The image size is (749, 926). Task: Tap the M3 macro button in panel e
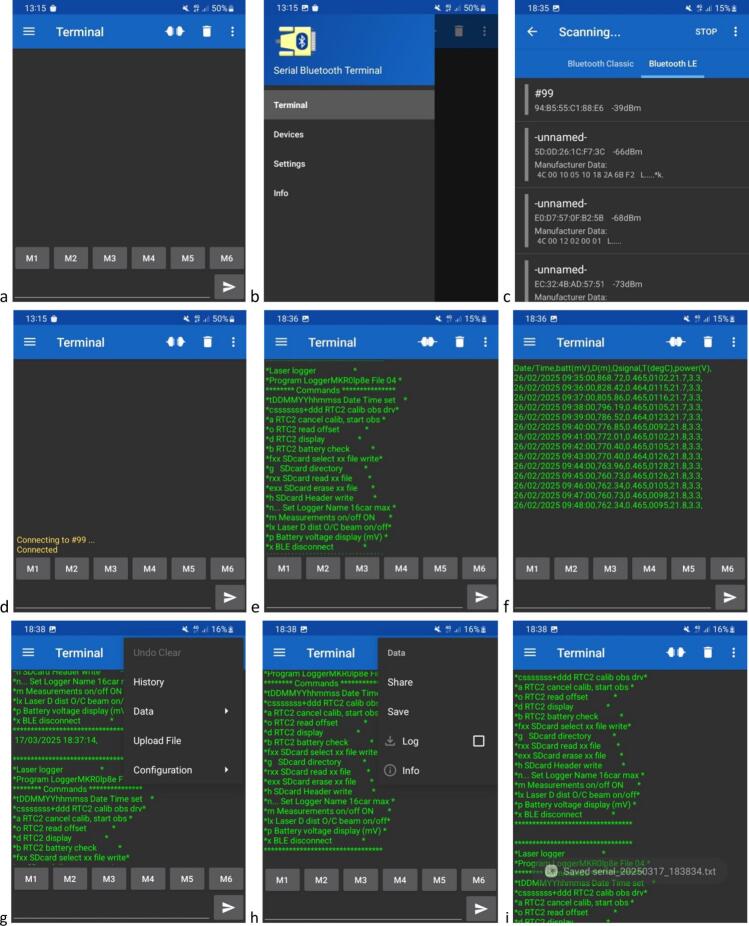click(x=362, y=568)
